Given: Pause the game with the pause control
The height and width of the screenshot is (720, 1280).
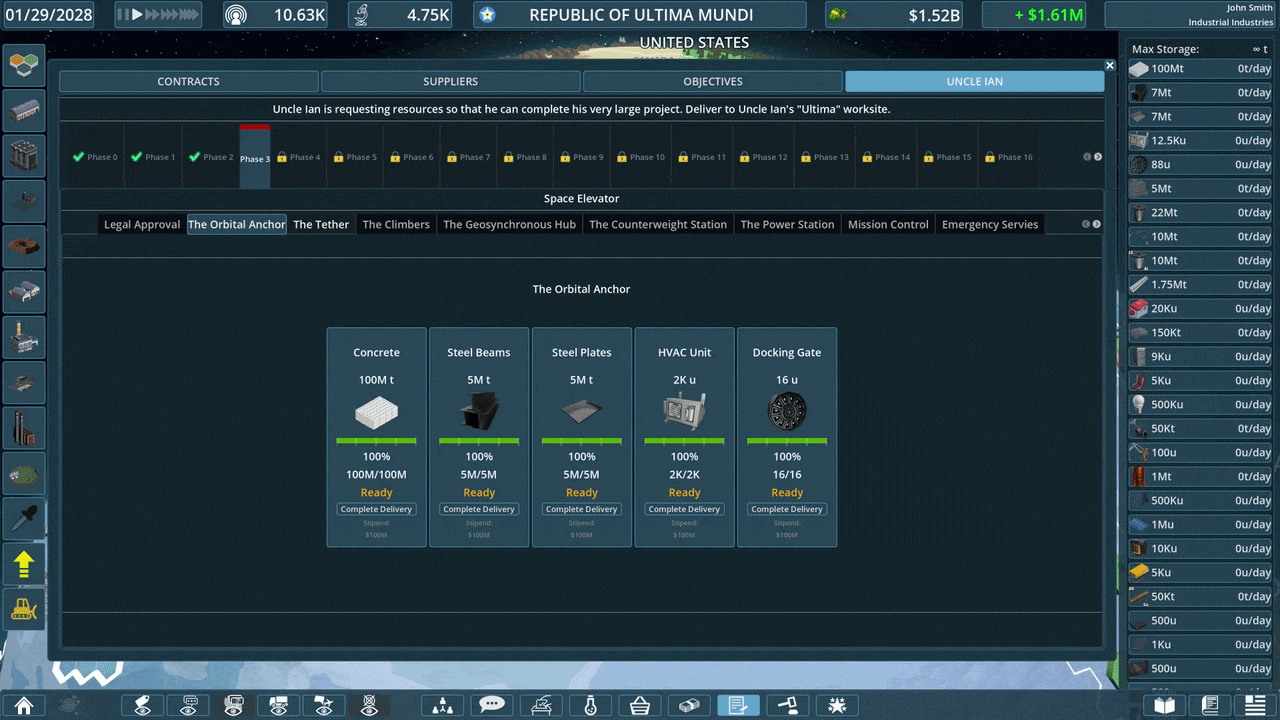Looking at the screenshot, I should click(x=124, y=15).
